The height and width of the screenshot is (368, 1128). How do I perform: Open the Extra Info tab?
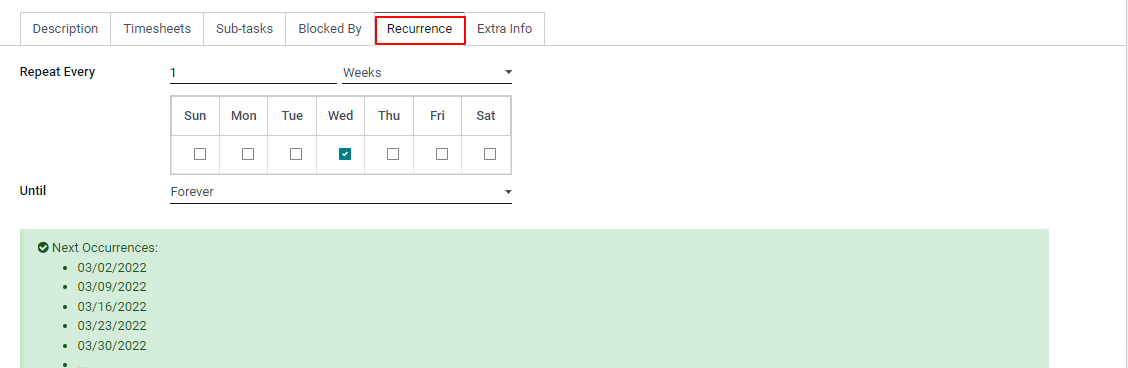(504, 29)
